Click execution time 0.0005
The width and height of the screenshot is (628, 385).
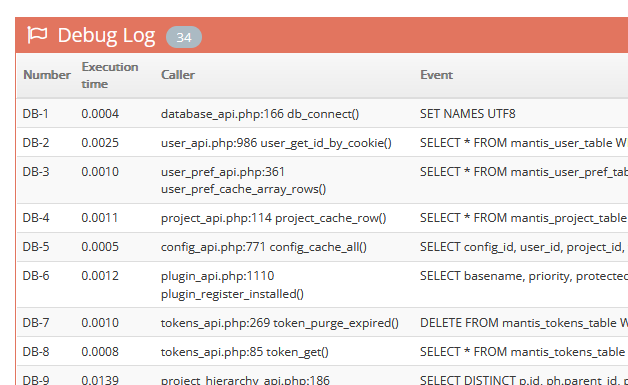point(100,247)
